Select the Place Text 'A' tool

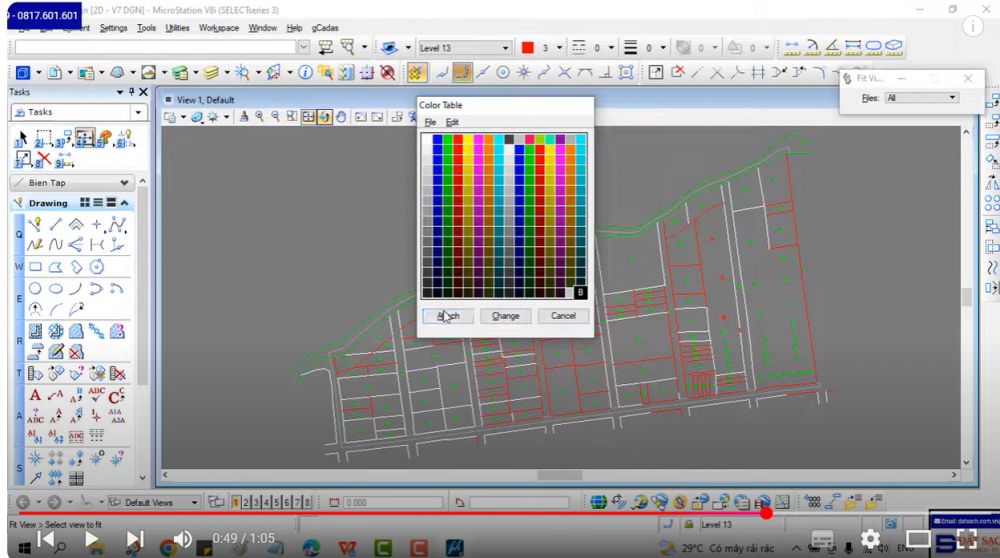(x=36, y=396)
